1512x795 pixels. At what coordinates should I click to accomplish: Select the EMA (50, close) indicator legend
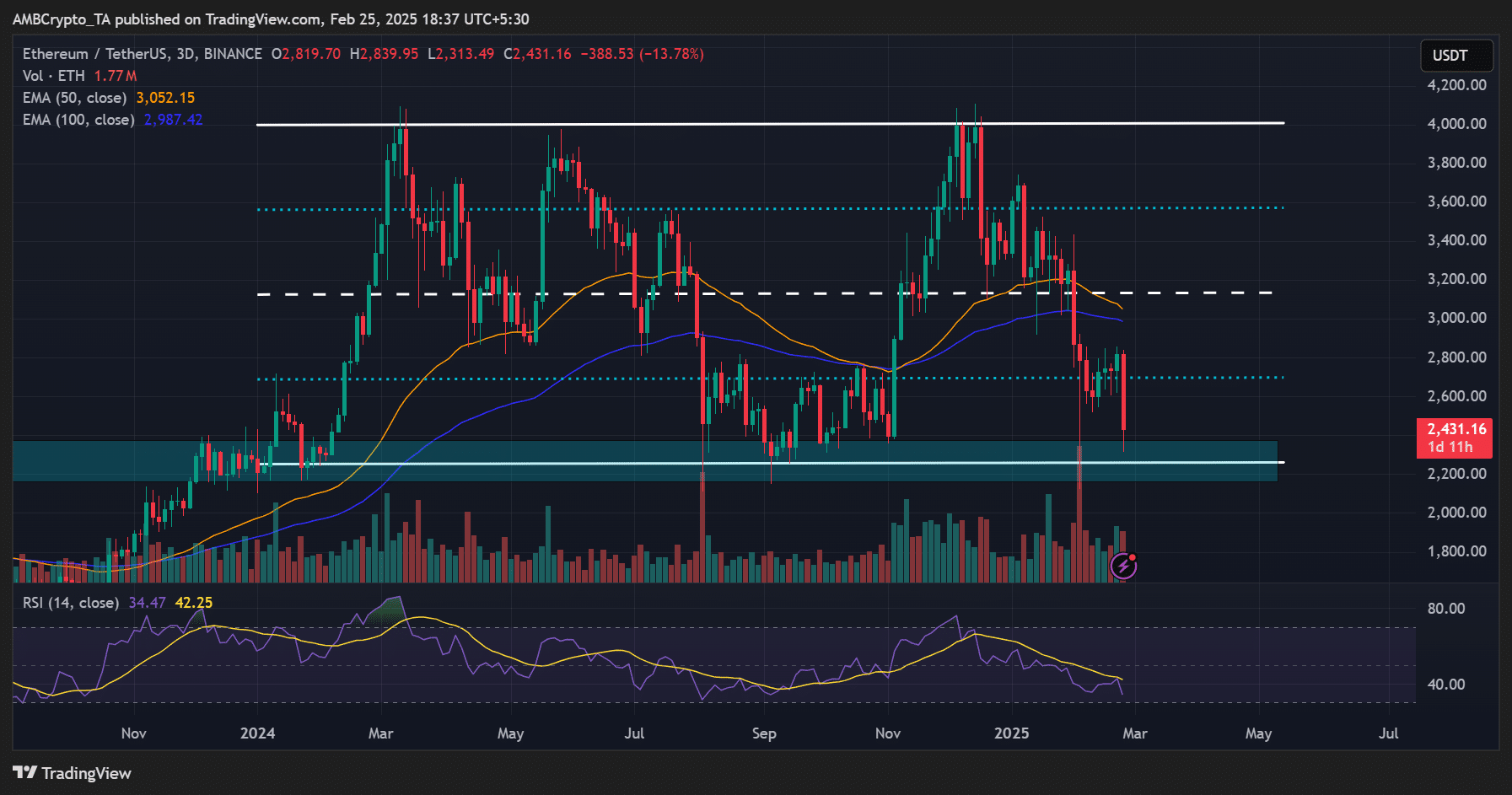point(74,98)
